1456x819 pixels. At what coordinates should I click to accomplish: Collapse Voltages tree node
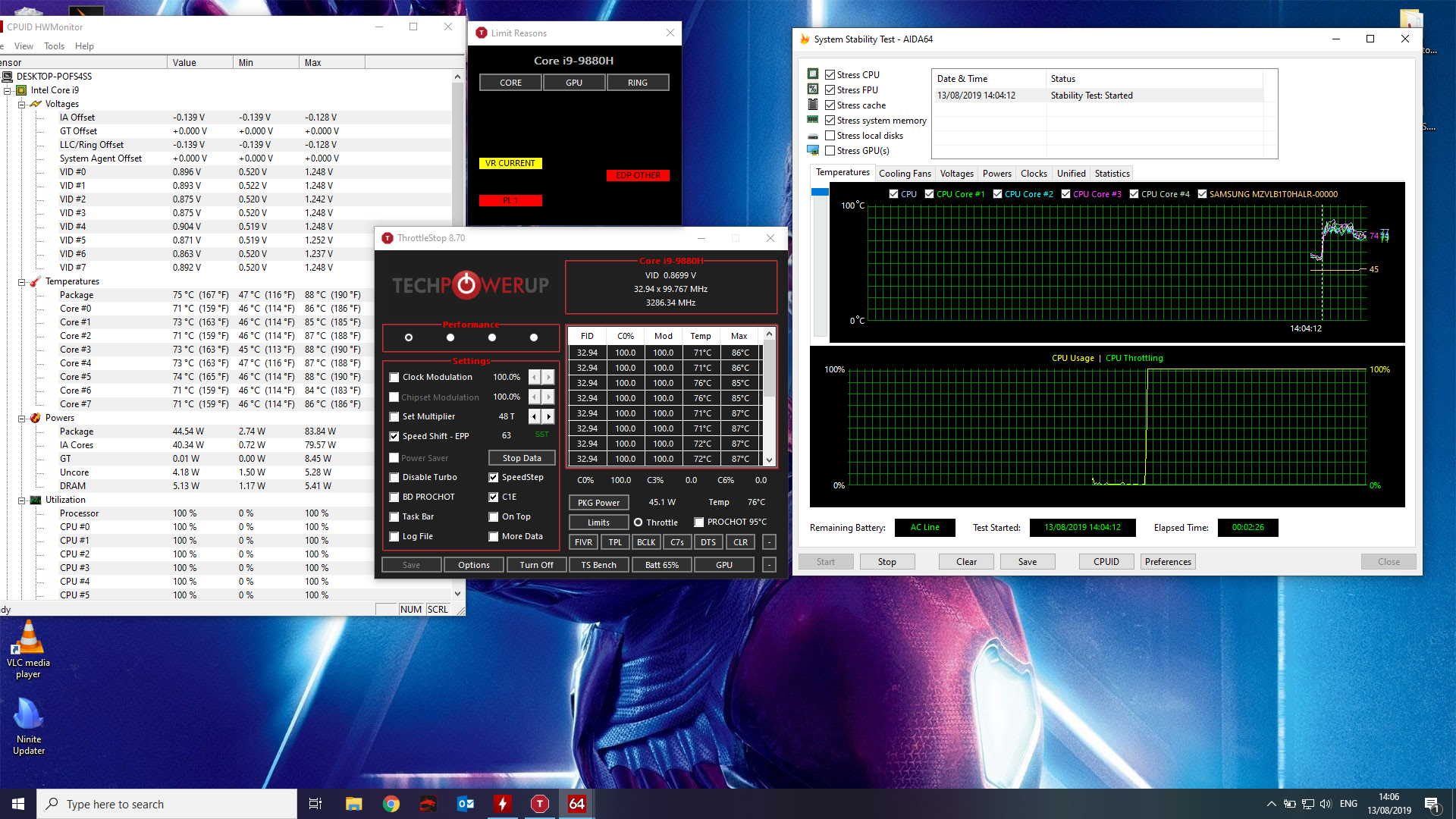21,104
